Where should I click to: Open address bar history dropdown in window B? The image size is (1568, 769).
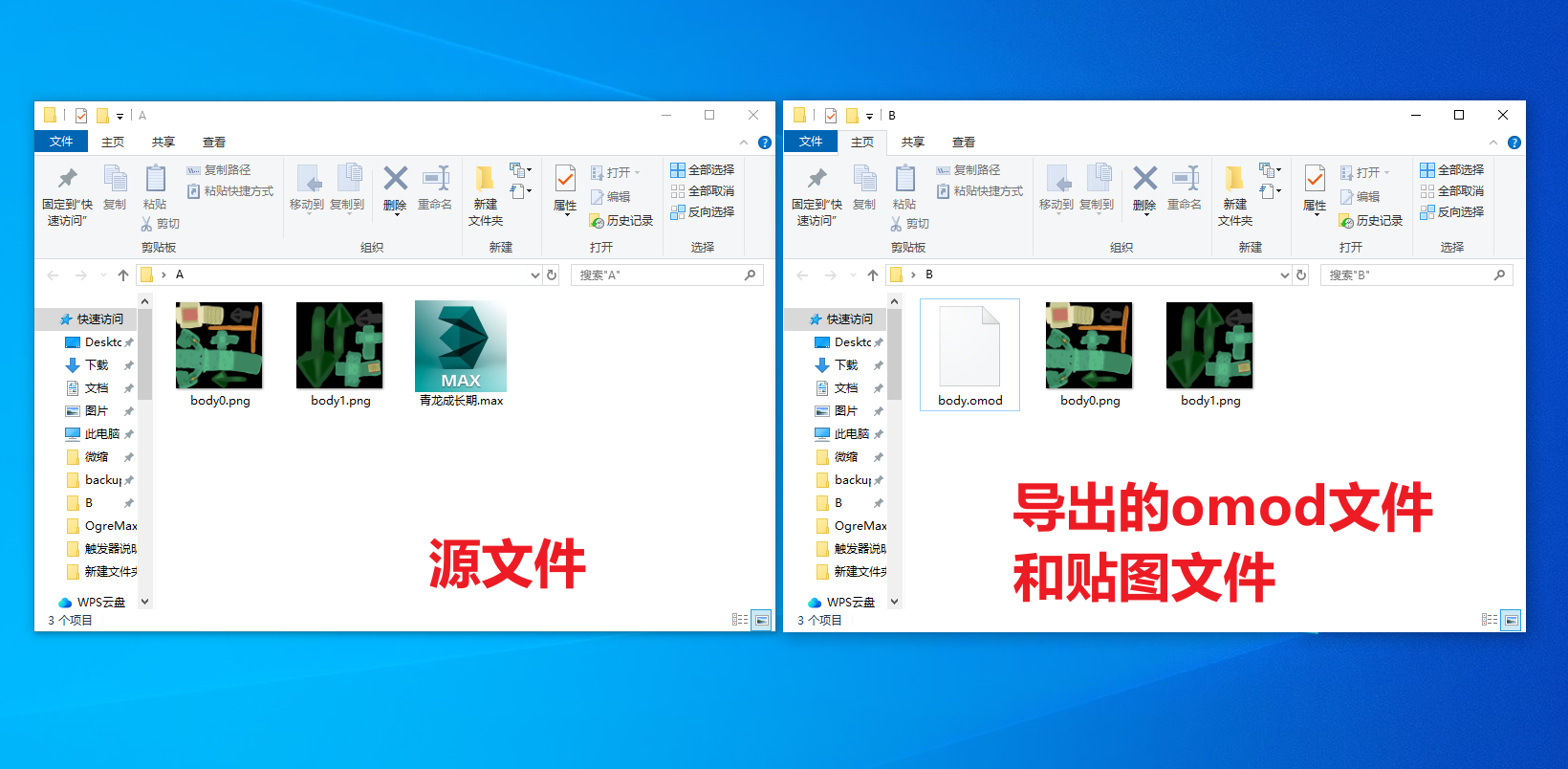[1284, 275]
